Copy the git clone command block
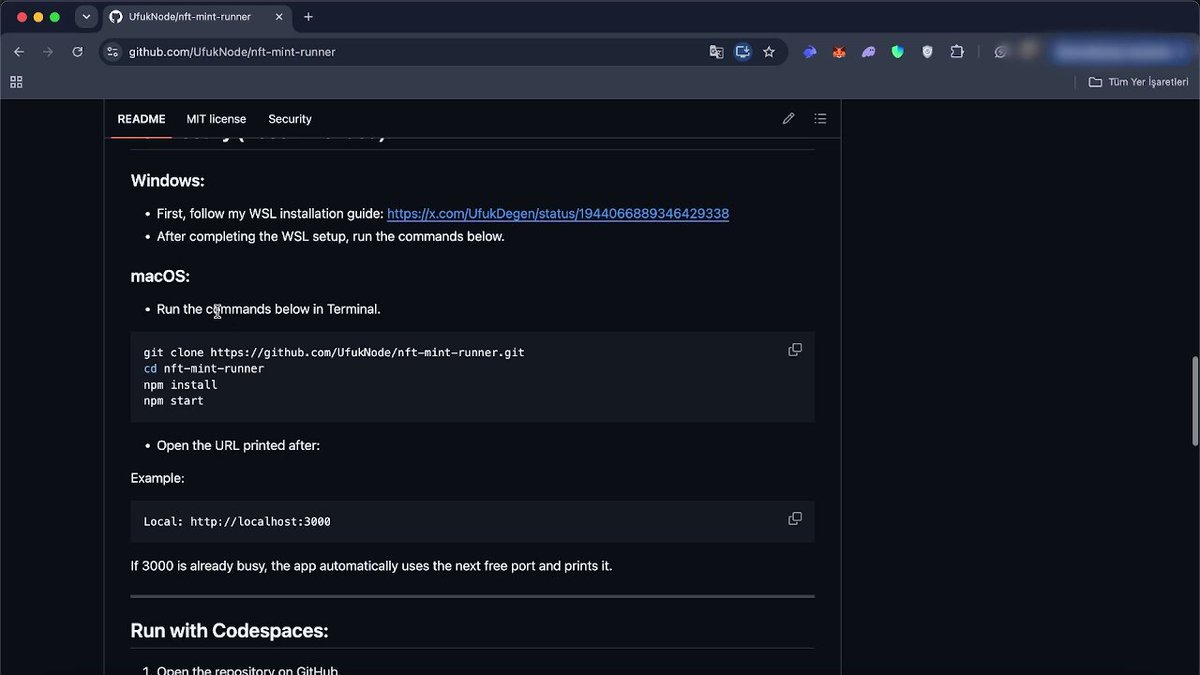This screenshot has height=675, width=1200. tap(795, 350)
